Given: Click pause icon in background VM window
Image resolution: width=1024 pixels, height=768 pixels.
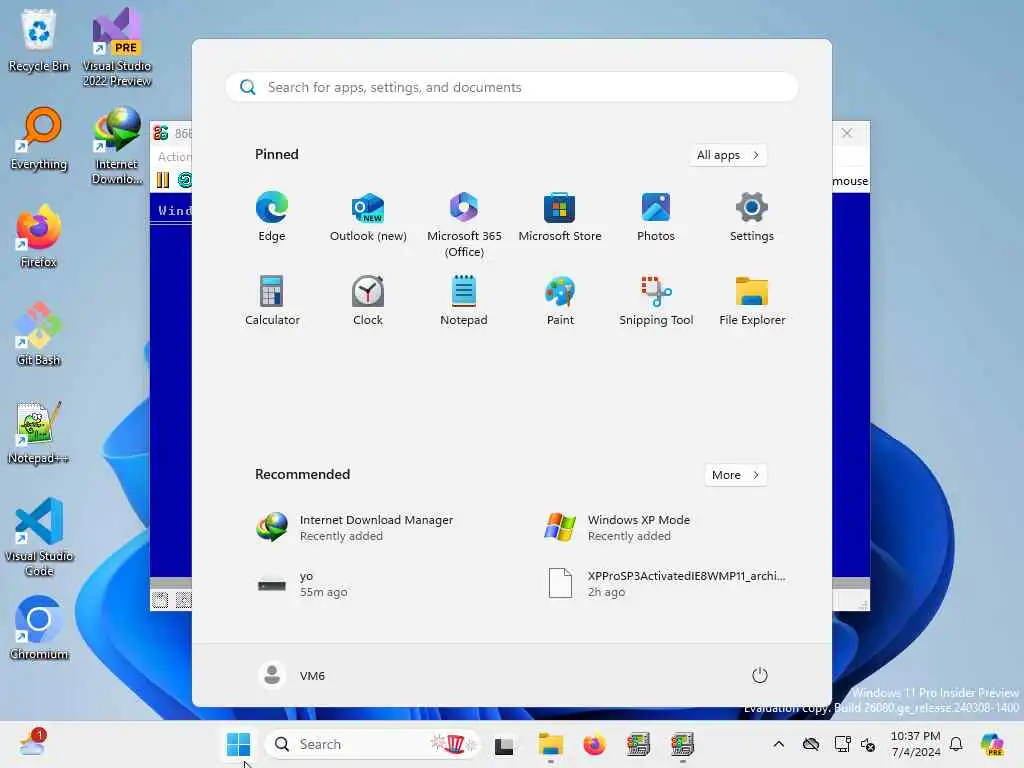Looking at the screenshot, I should coord(163,180).
